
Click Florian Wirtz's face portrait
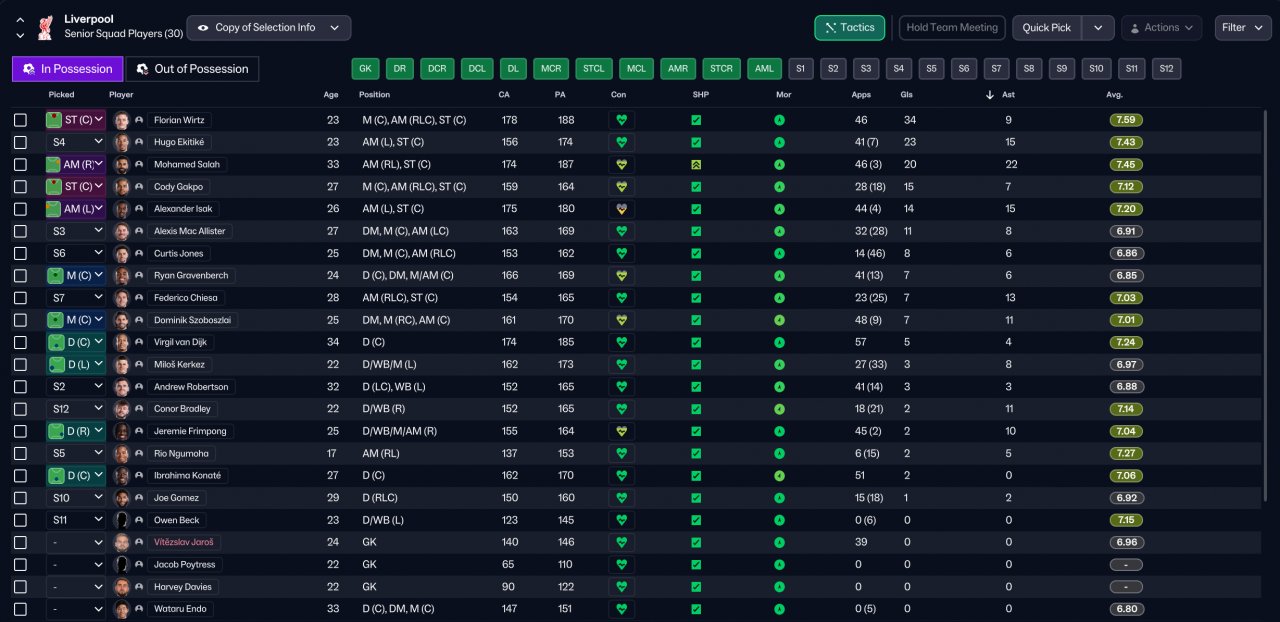tap(122, 120)
